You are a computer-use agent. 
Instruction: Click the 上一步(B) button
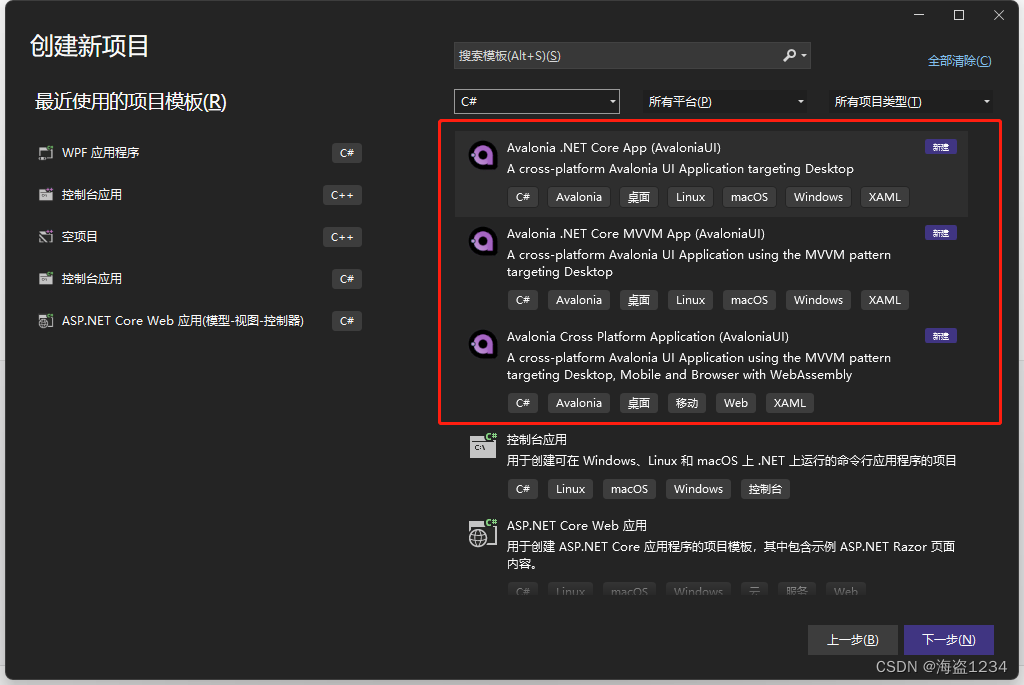coord(852,640)
